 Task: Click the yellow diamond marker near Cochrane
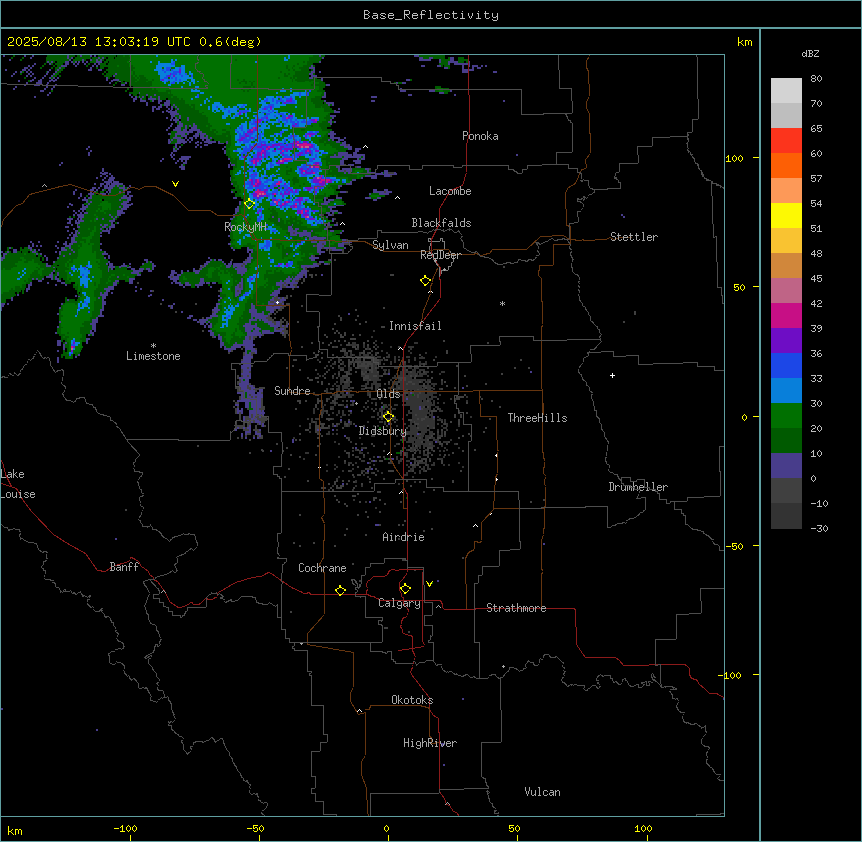coord(341,590)
